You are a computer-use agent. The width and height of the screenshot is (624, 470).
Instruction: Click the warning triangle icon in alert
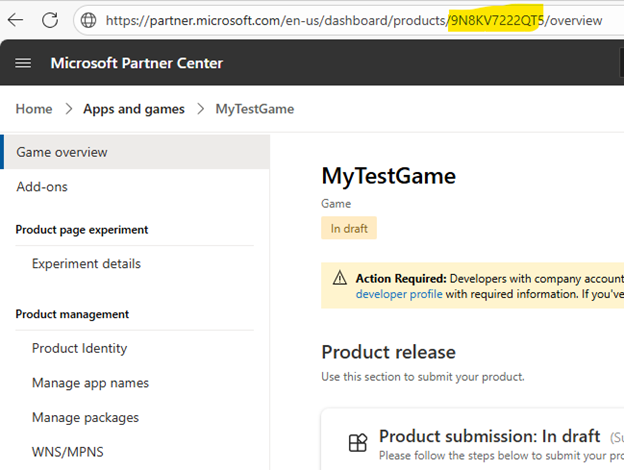(339, 278)
